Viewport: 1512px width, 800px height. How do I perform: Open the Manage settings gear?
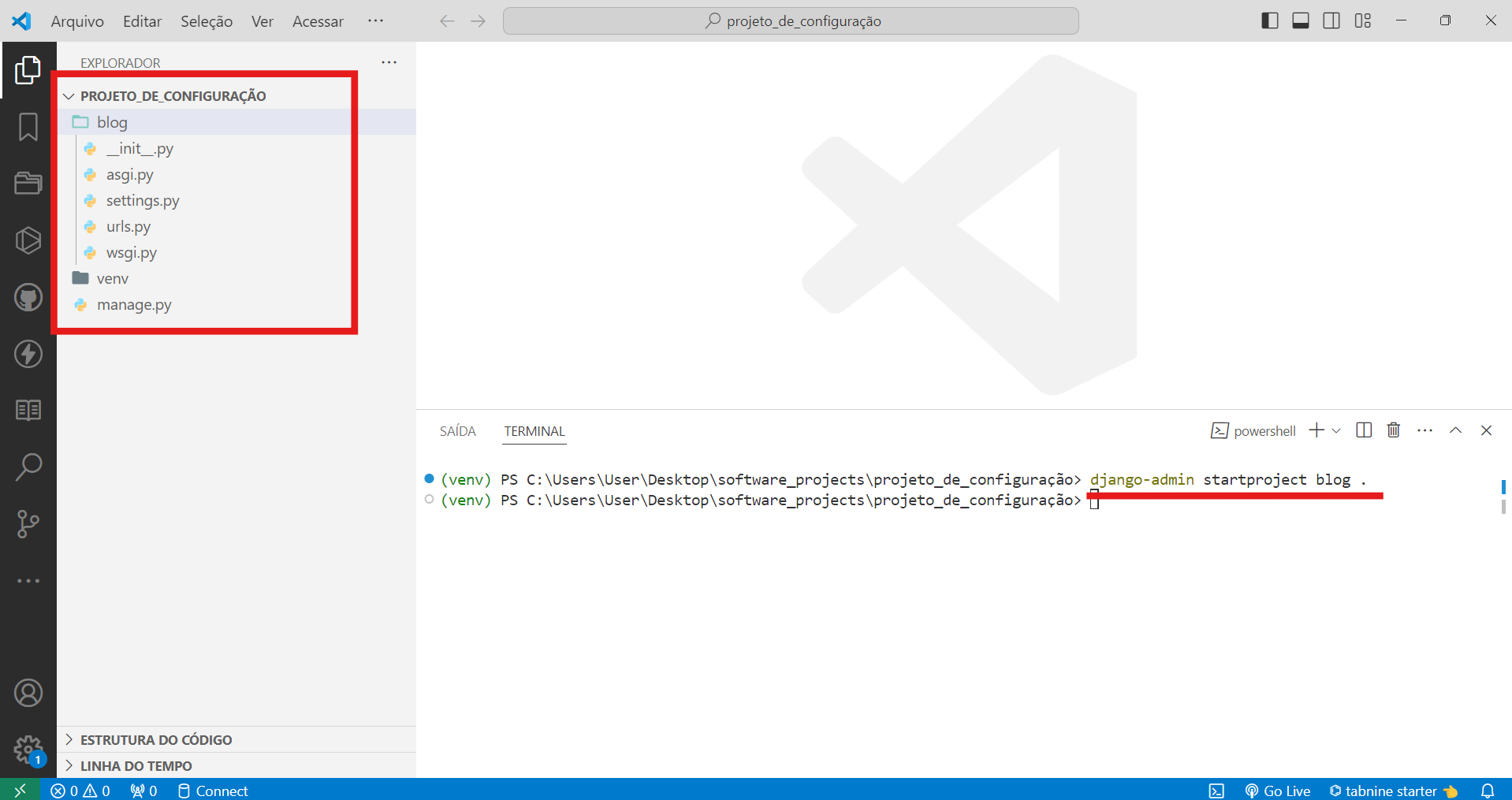pyautogui.click(x=28, y=750)
